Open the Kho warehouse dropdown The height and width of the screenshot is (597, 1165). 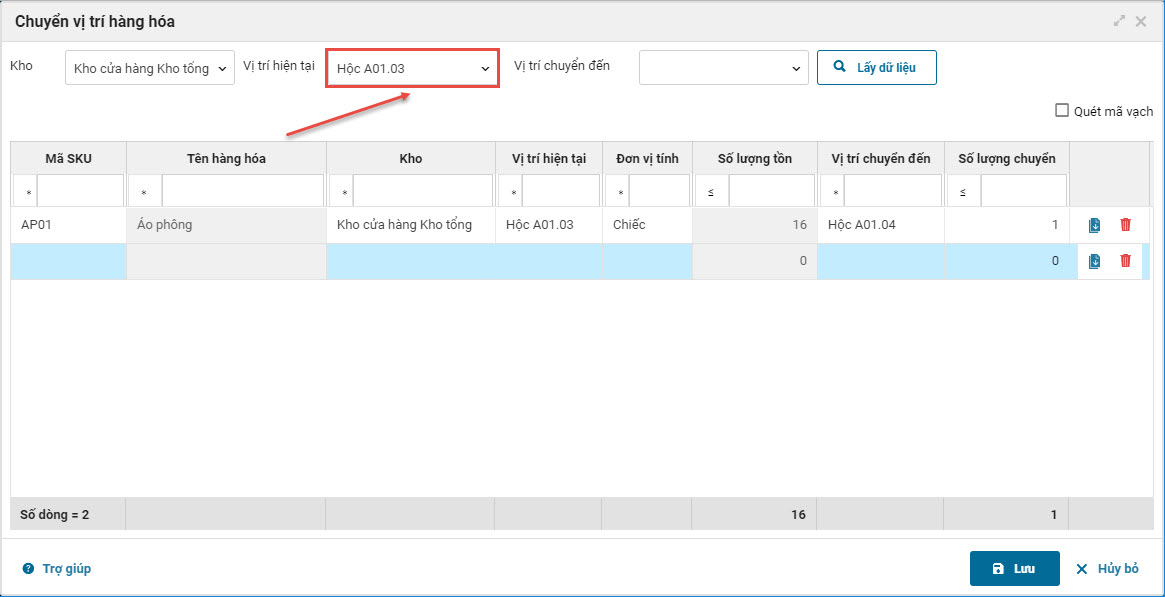click(x=150, y=69)
